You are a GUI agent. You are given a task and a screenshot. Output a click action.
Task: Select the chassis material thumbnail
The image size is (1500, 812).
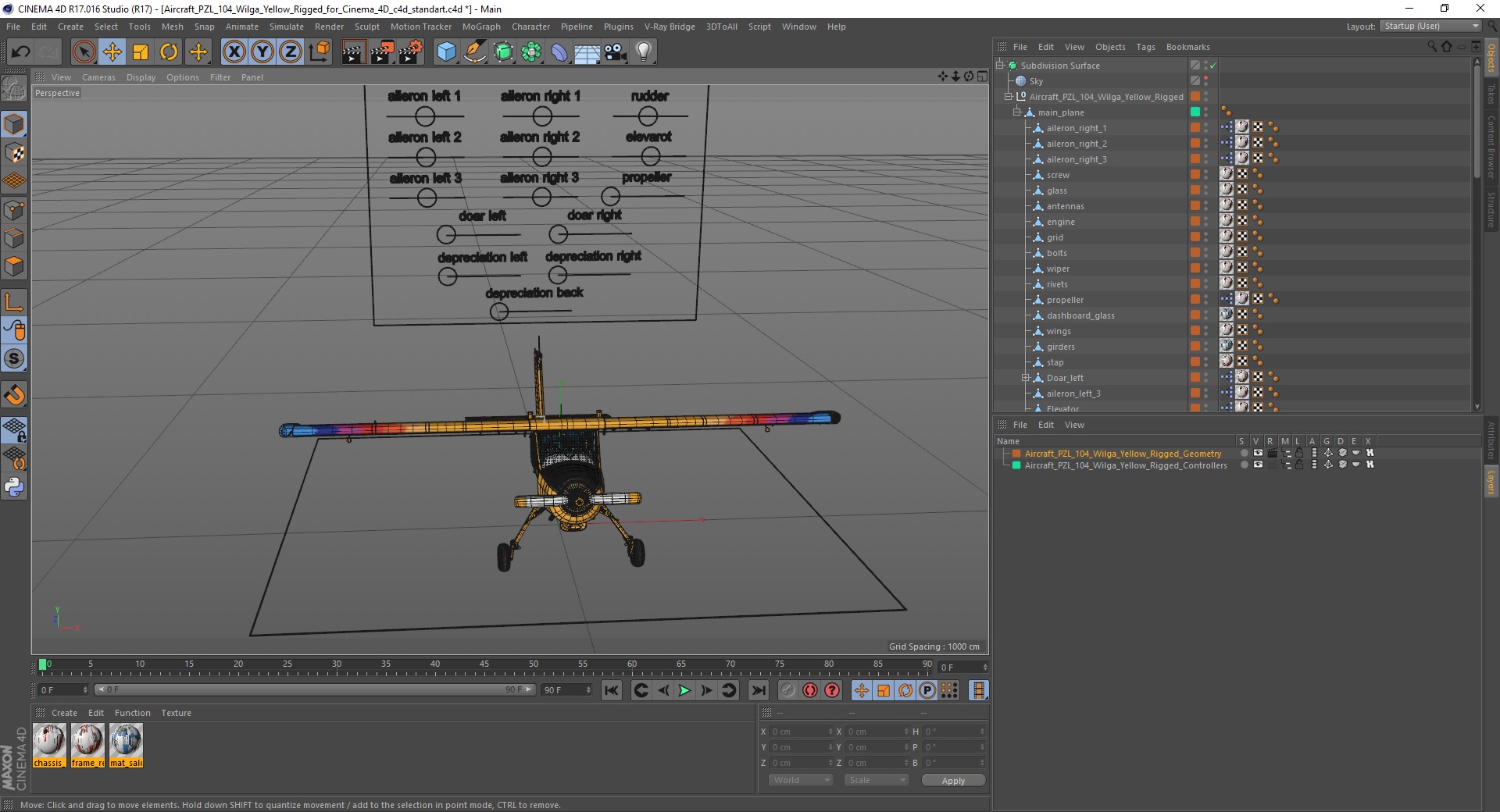49,745
